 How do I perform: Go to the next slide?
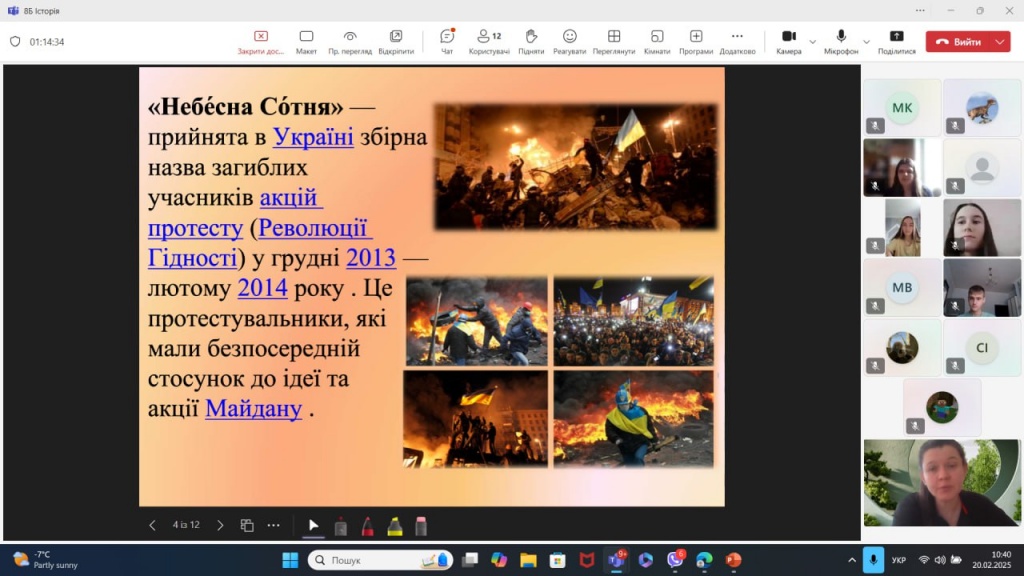pos(220,525)
